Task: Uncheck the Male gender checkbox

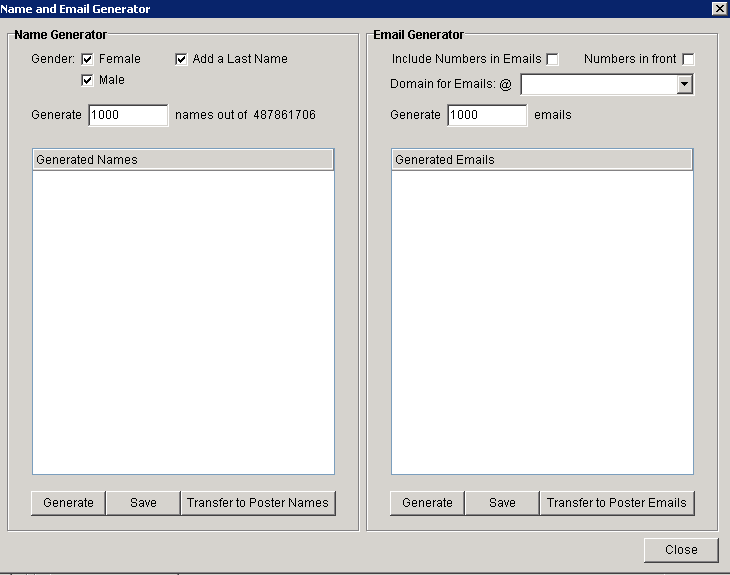Action: [87, 80]
